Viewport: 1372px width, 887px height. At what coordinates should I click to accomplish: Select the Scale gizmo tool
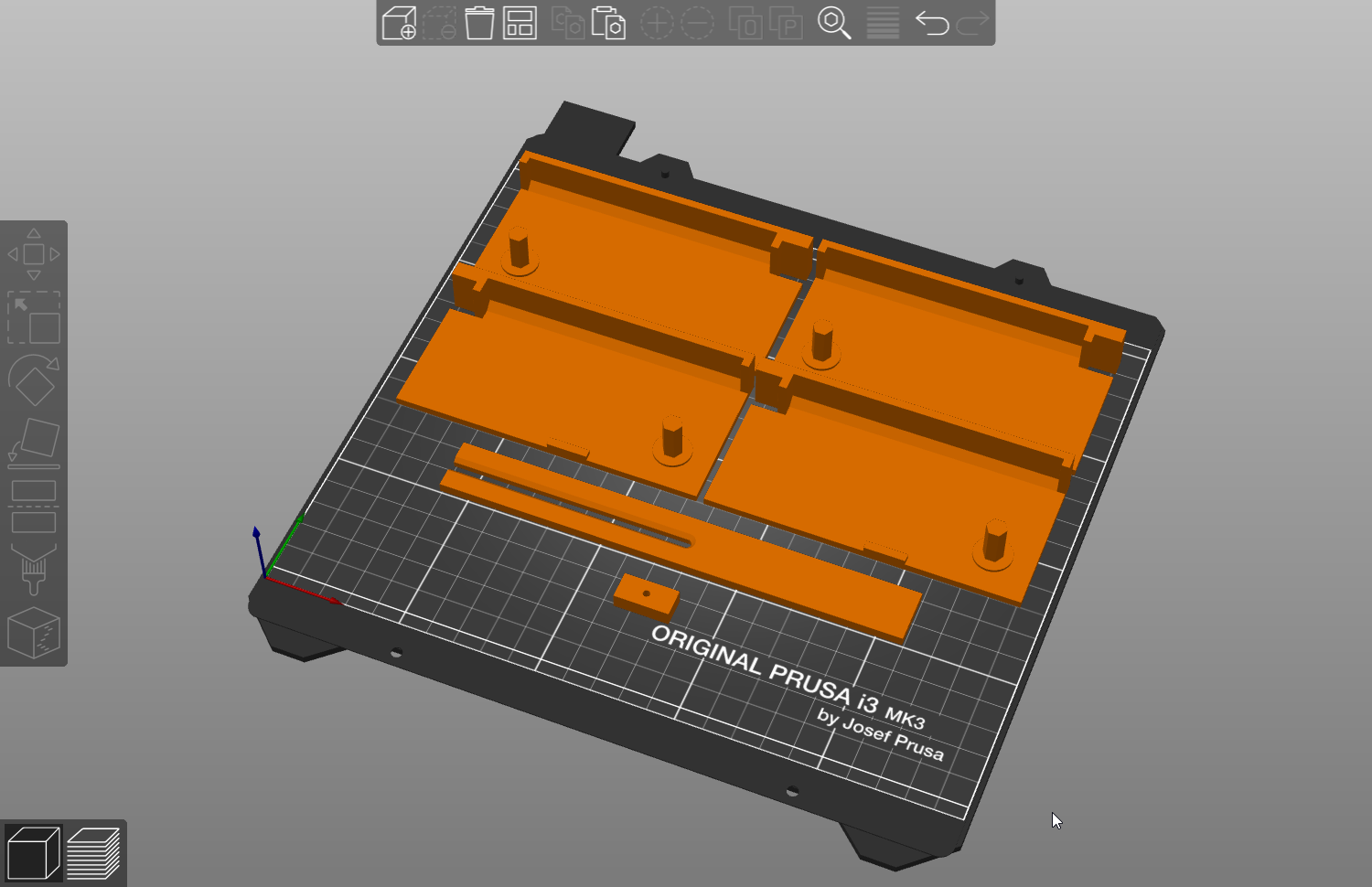pyautogui.click(x=34, y=317)
